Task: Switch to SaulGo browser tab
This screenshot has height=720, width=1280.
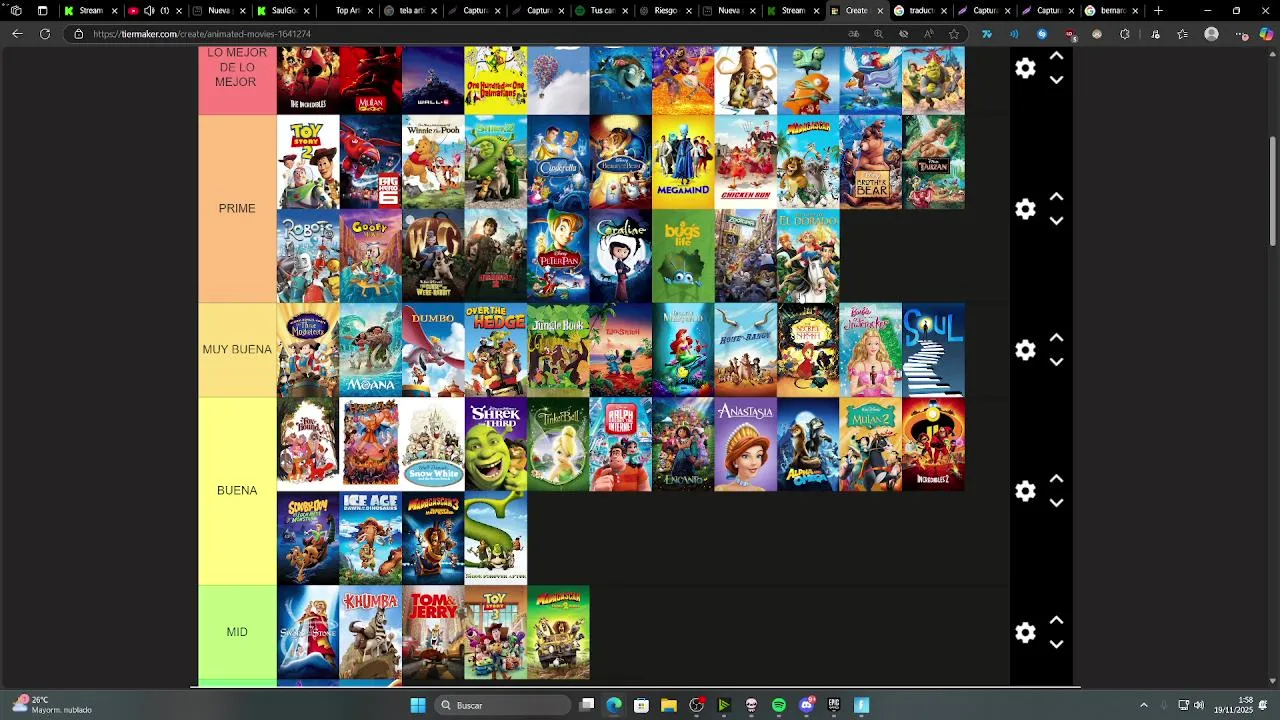Action: [x=282, y=11]
